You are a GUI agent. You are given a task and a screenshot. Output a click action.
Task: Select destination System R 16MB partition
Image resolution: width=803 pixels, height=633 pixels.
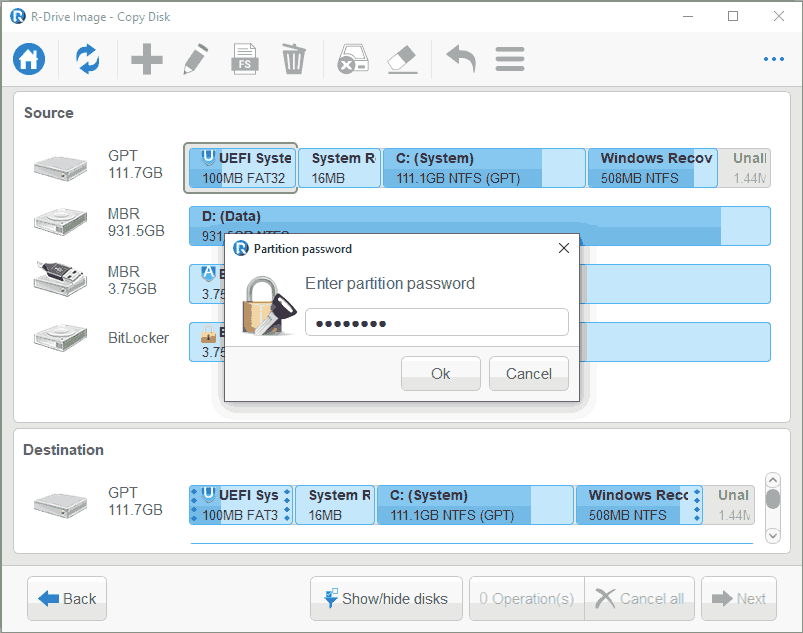pos(335,505)
